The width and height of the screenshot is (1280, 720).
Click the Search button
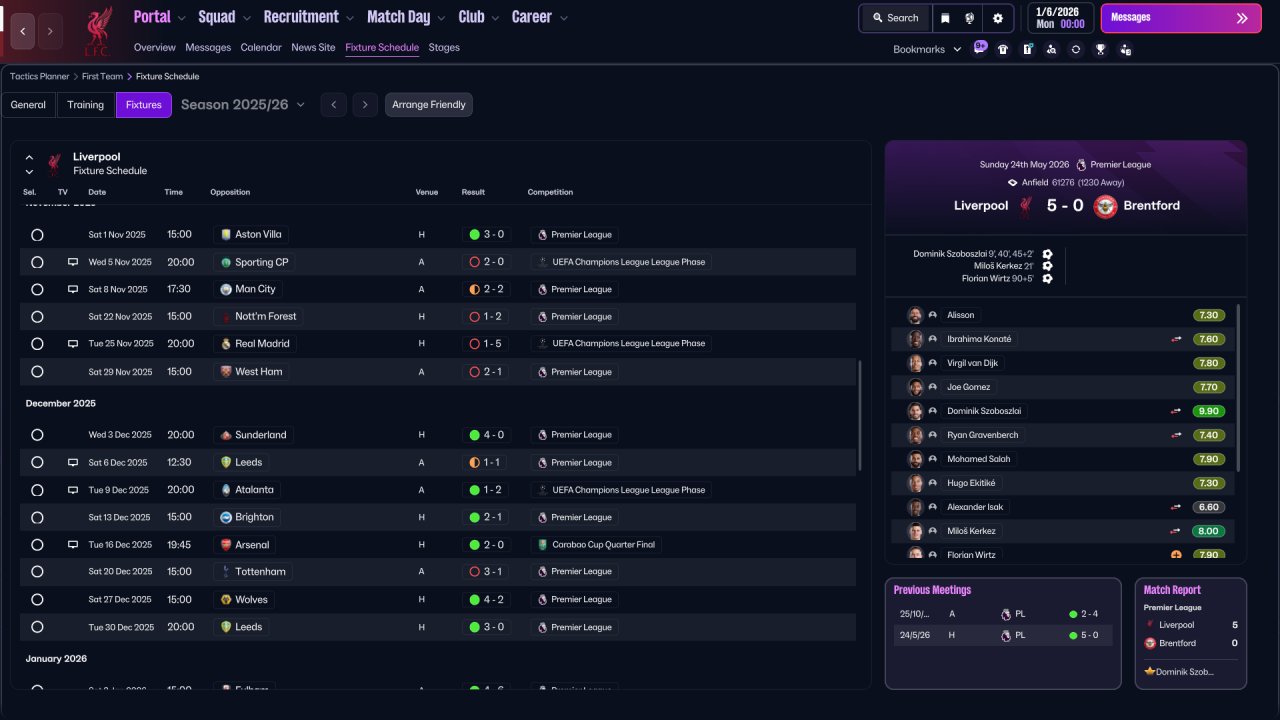[894, 18]
